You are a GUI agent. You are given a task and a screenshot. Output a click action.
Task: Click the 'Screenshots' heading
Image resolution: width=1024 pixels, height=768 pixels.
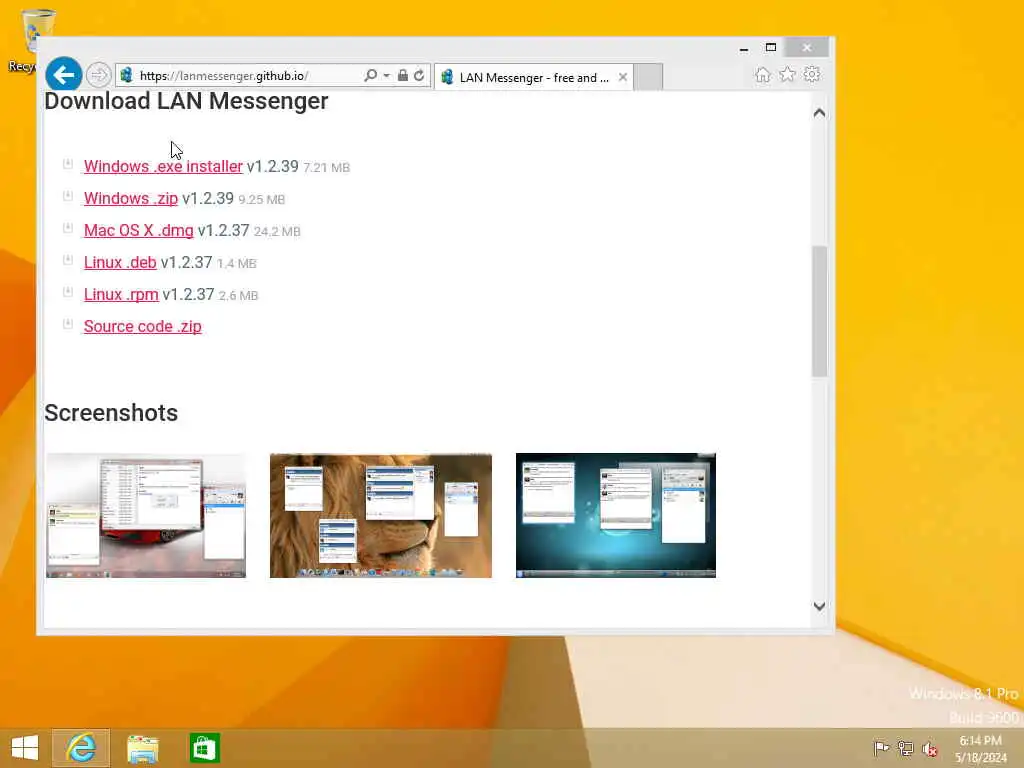pyautogui.click(x=111, y=413)
